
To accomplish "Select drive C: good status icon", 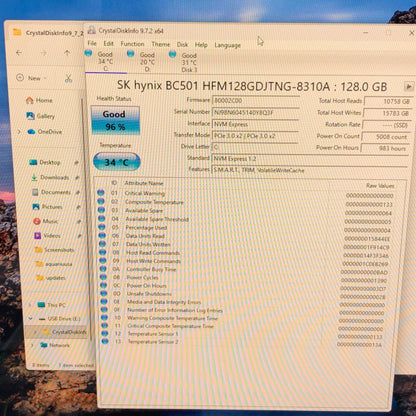I will [x=89, y=53].
